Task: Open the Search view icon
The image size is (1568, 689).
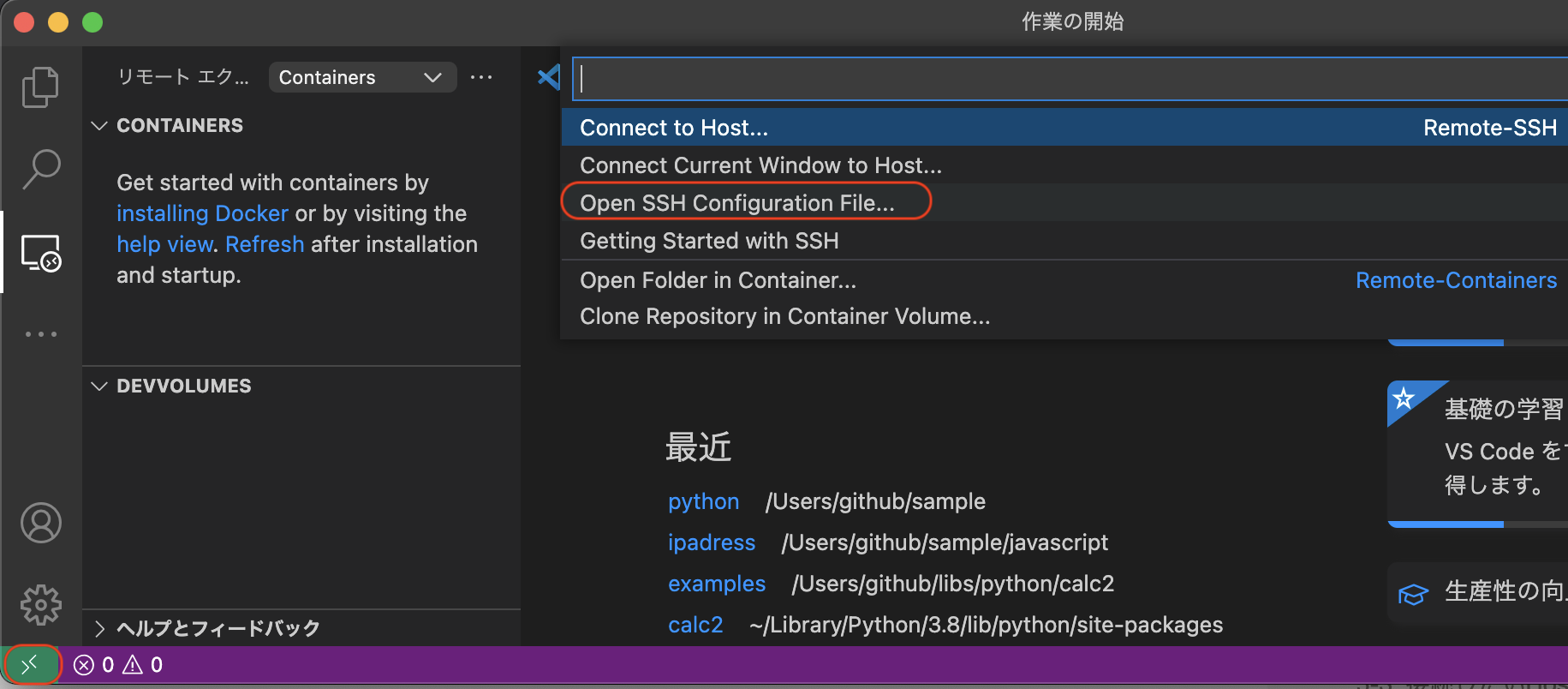Action: pos(40,169)
